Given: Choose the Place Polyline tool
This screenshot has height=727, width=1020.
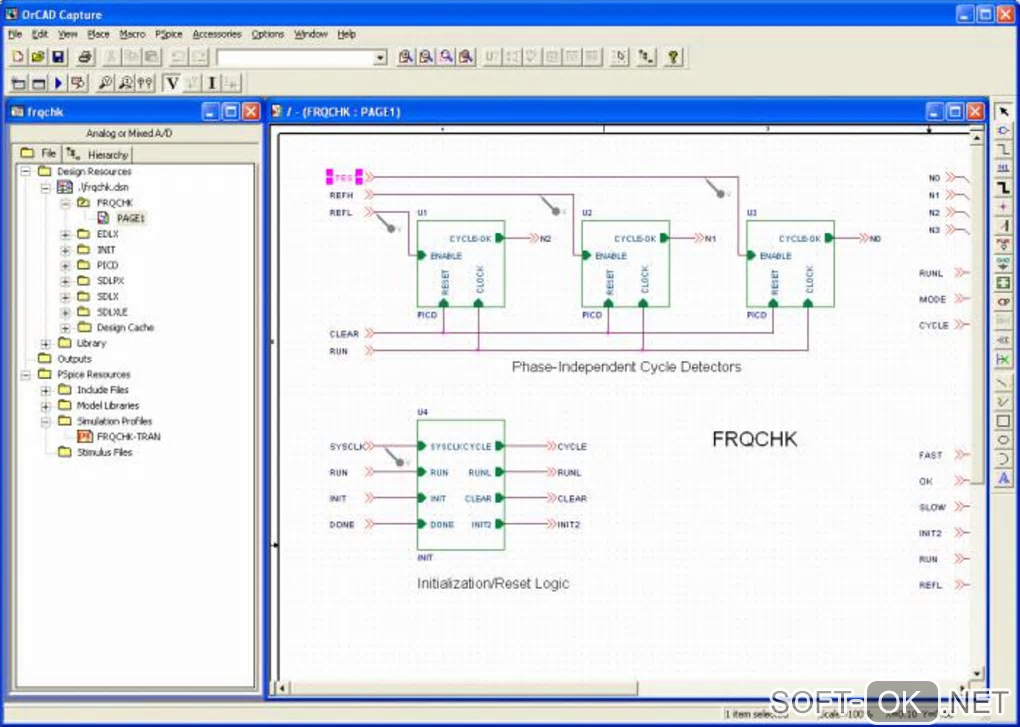Looking at the screenshot, I should pyautogui.click(x=1003, y=402).
